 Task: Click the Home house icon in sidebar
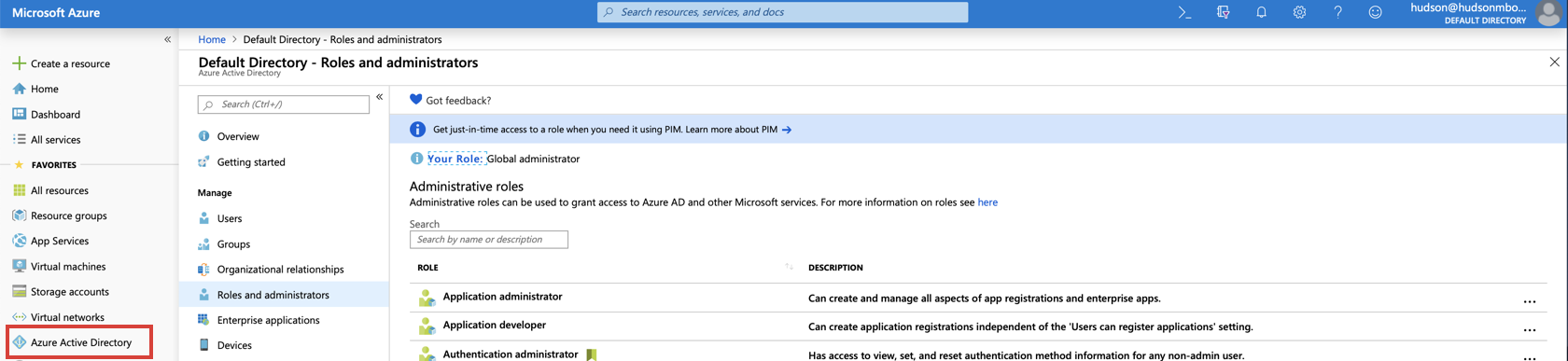pos(19,89)
